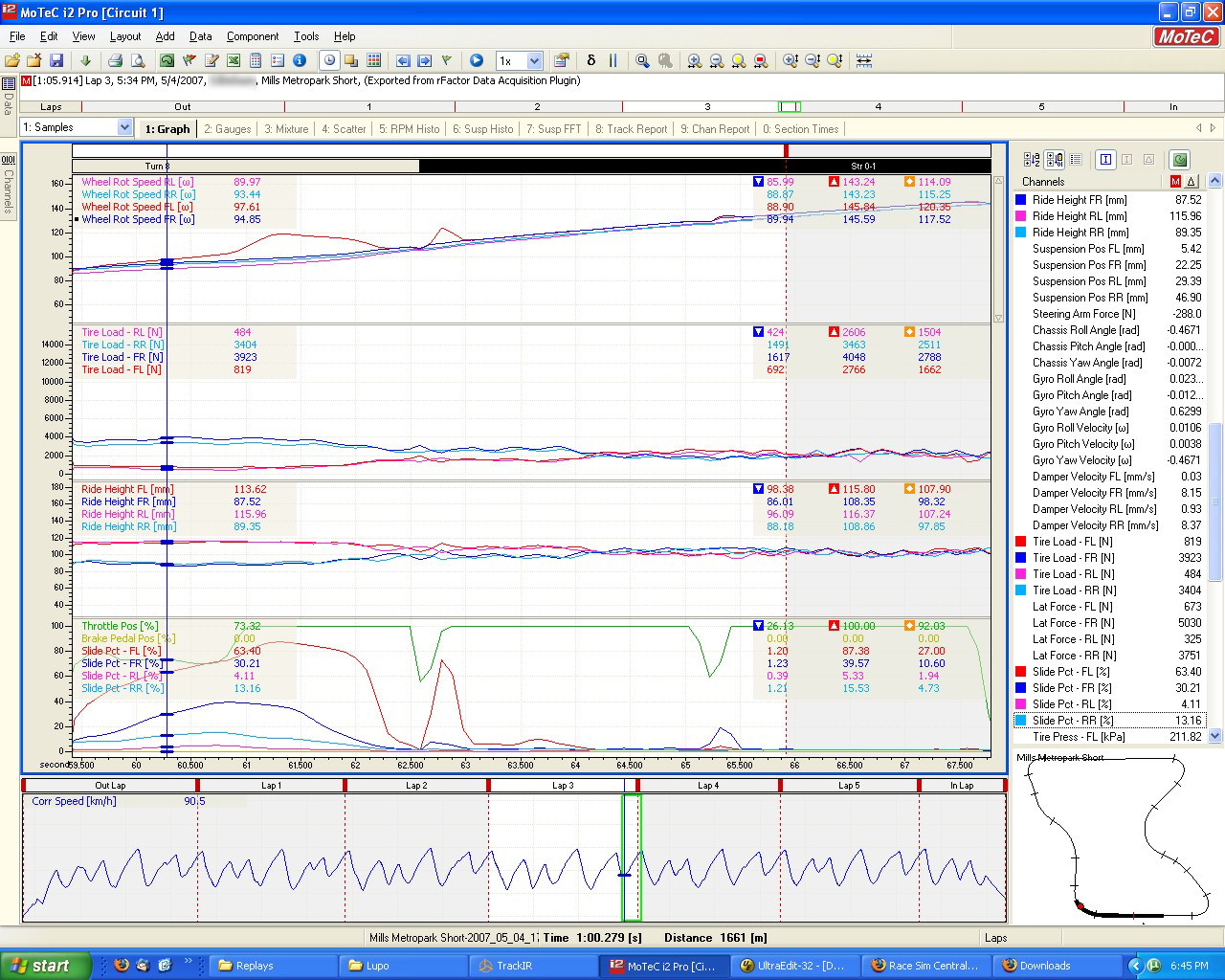This screenshot has width=1225, height=980.
Task: Click the Save (floppy disk) toolbar icon
Action: click(x=56, y=60)
